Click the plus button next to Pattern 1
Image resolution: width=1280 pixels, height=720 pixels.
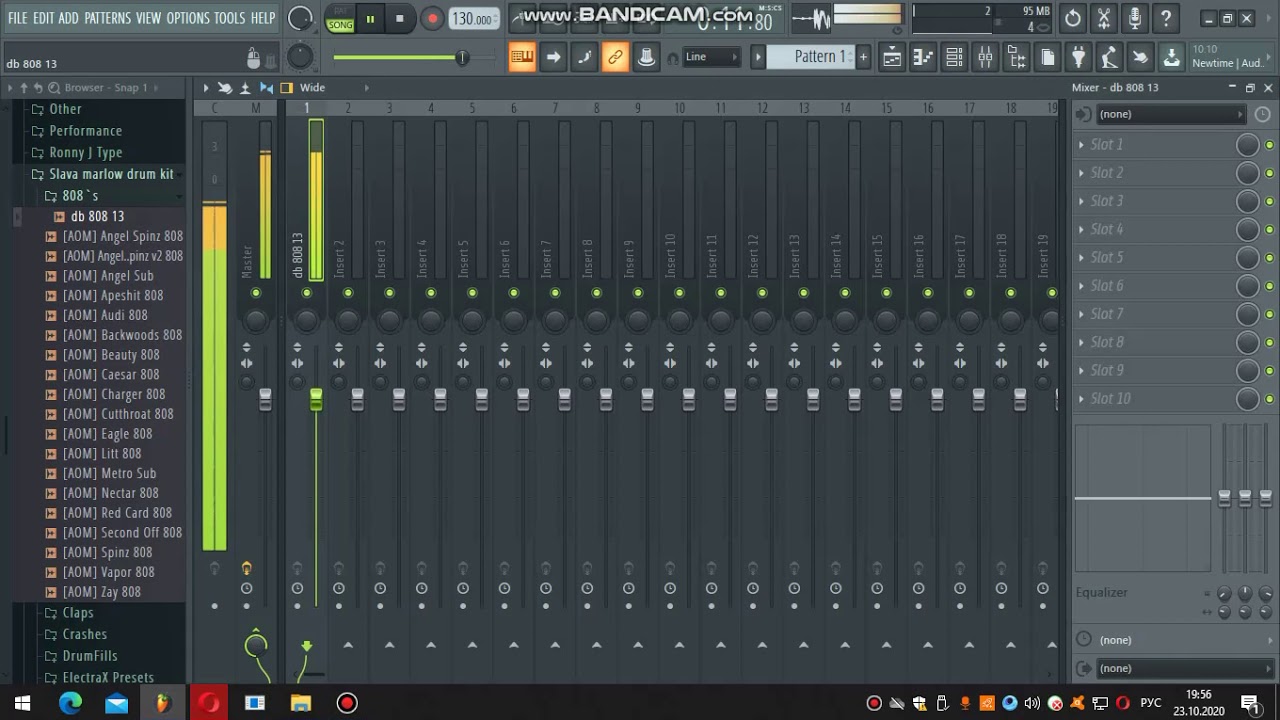pyautogui.click(x=863, y=57)
